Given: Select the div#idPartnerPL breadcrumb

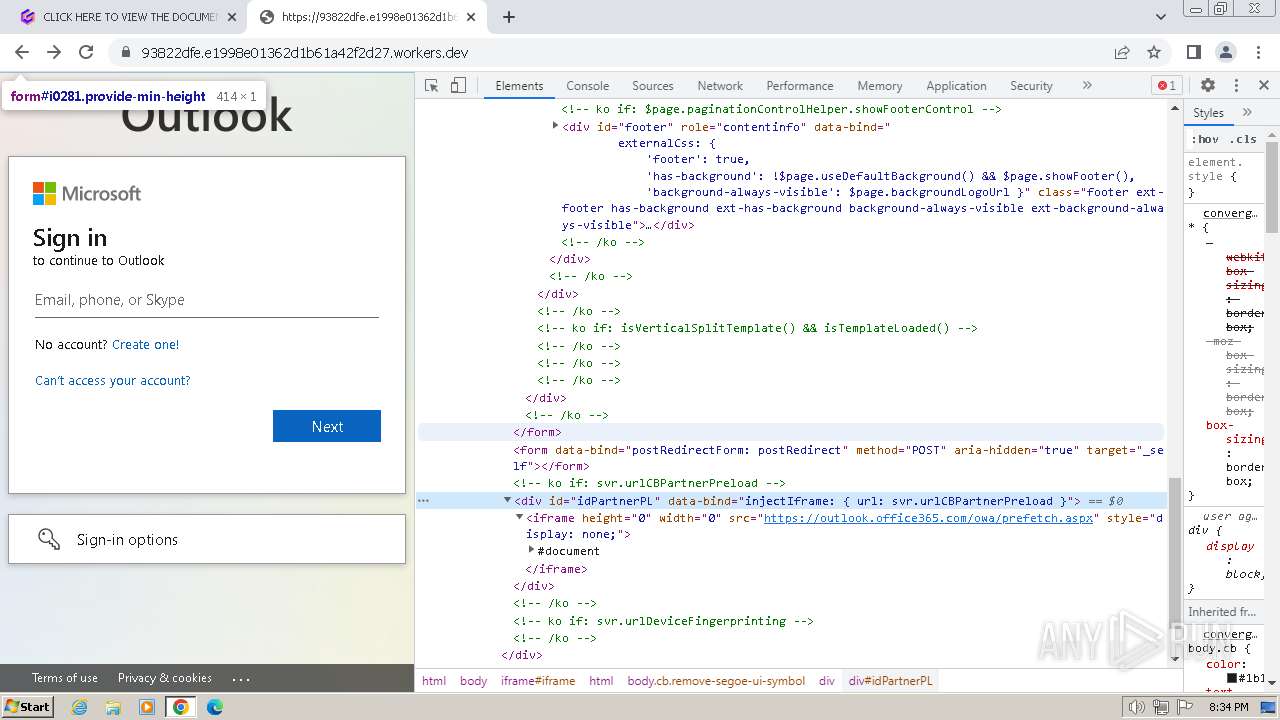Looking at the screenshot, I should pyautogui.click(x=890, y=681).
